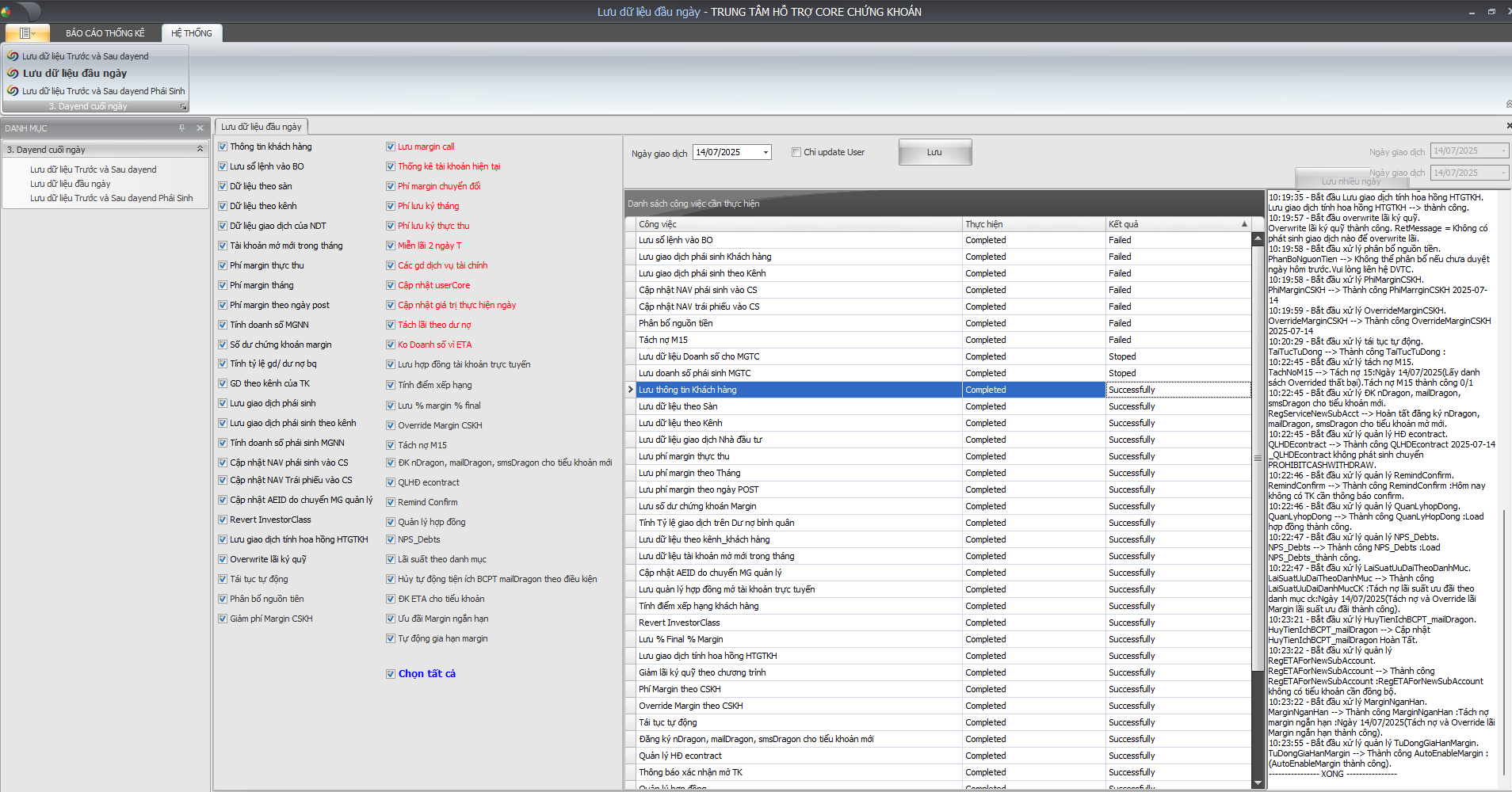
Task: Open ribbon 'Lưu dữ liệu Trước và Sau dayend Phái Sinh'
Action: click(x=104, y=91)
